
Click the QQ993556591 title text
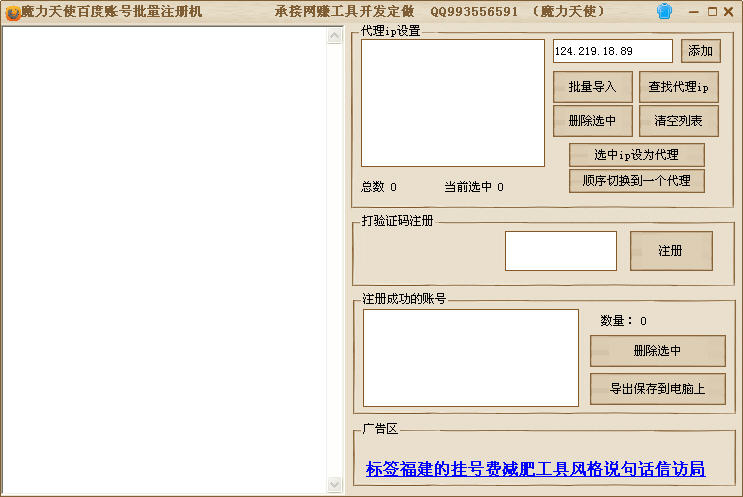click(474, 12)
